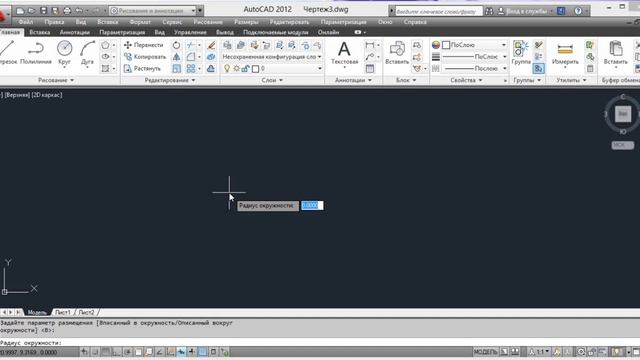The image size is (640, 360).
Task: Click the rectangular array tool icon
Action: tap(191, 69)
